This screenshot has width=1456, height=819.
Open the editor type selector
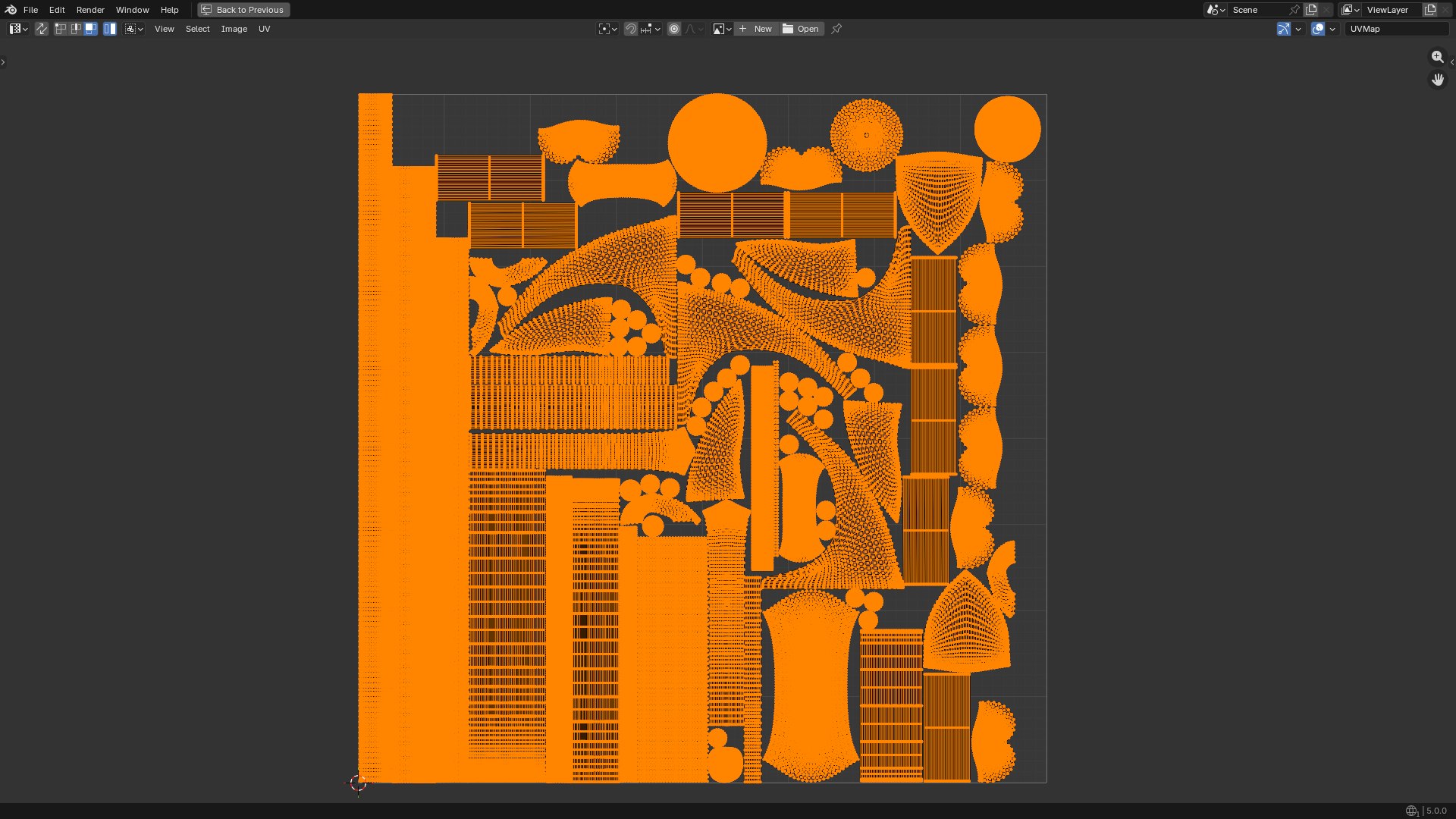(19, 29)
